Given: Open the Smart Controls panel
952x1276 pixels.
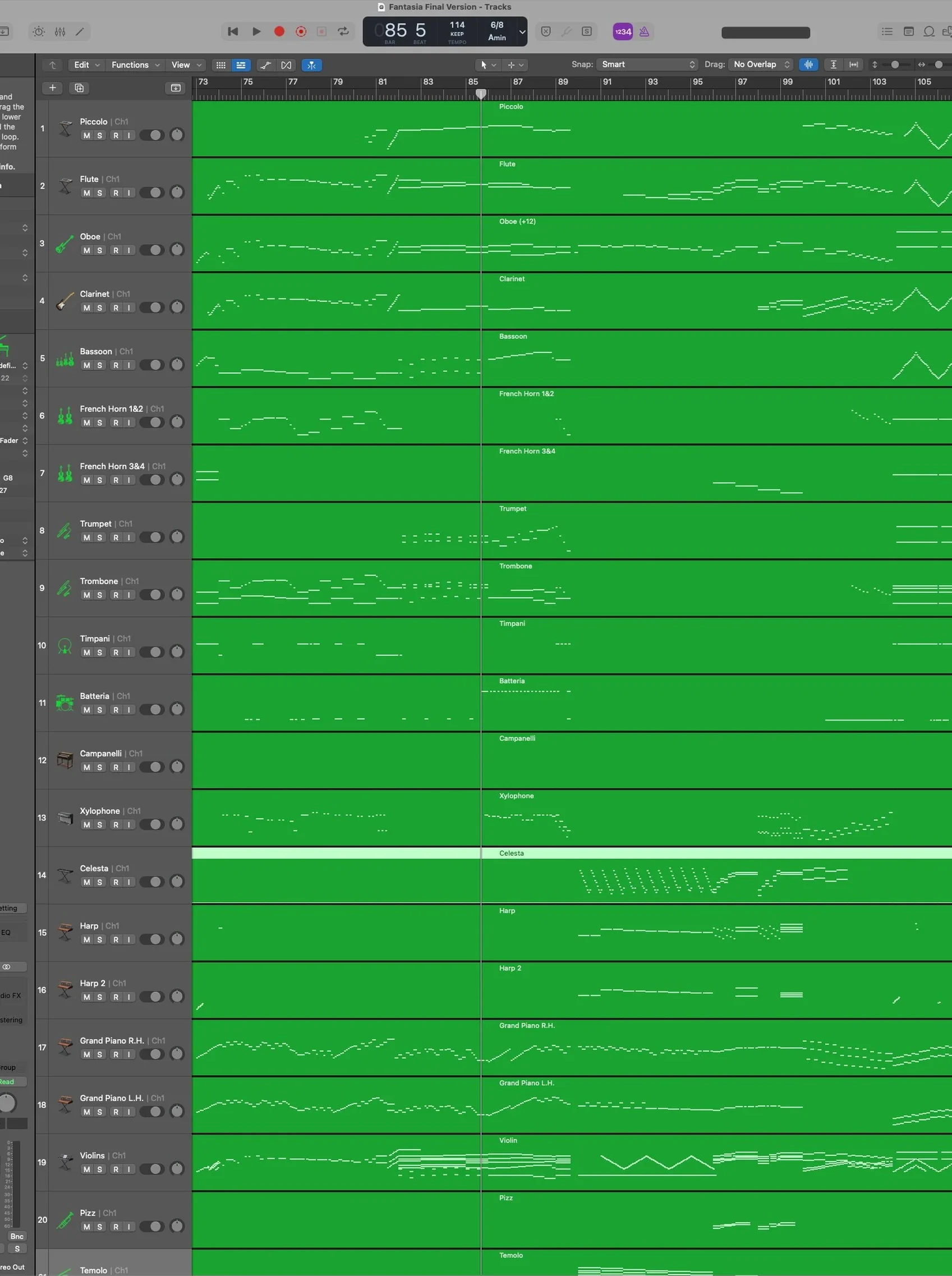Looking at the screenshot, I should (x=39, y=31).
